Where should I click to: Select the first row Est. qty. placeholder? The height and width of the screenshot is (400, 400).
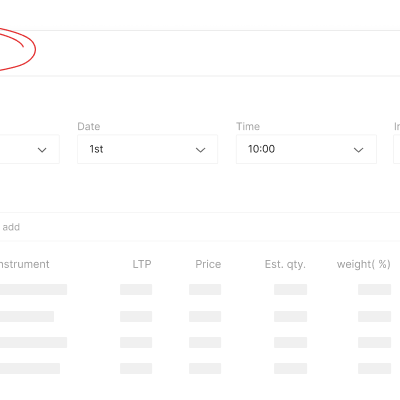(x=290, y=289)
